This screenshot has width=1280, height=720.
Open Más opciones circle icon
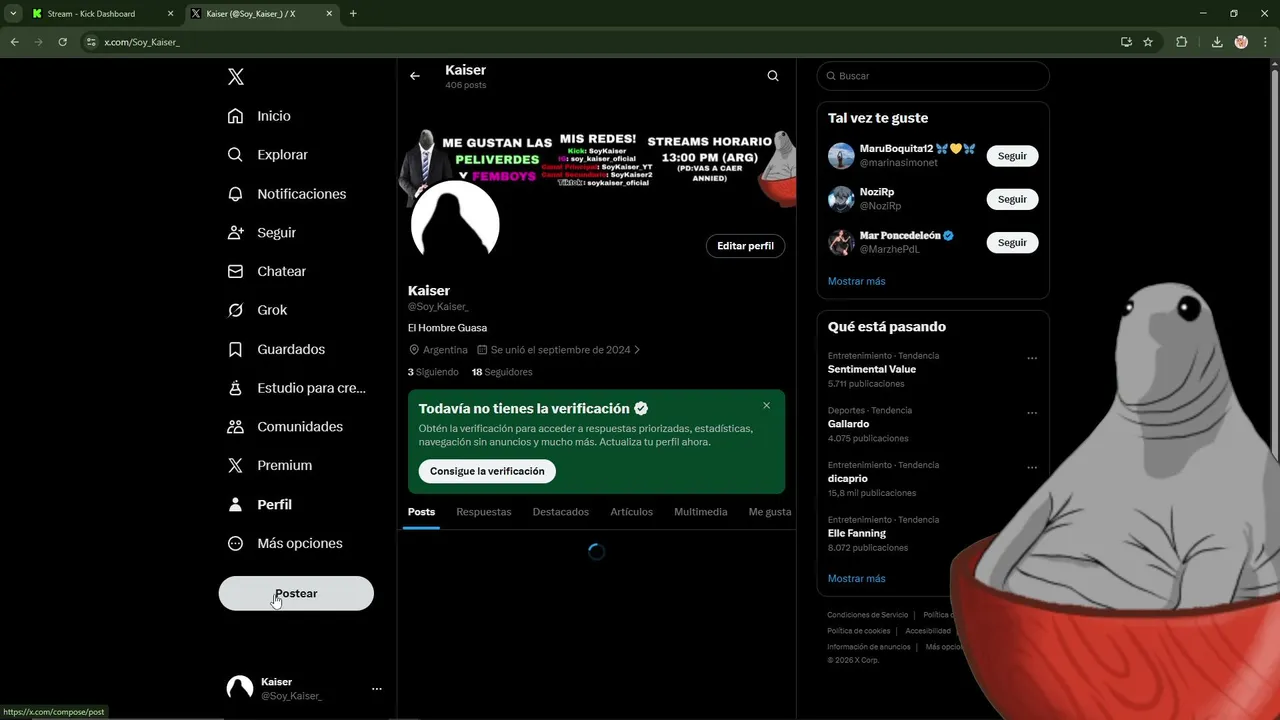tap(235, 543)
